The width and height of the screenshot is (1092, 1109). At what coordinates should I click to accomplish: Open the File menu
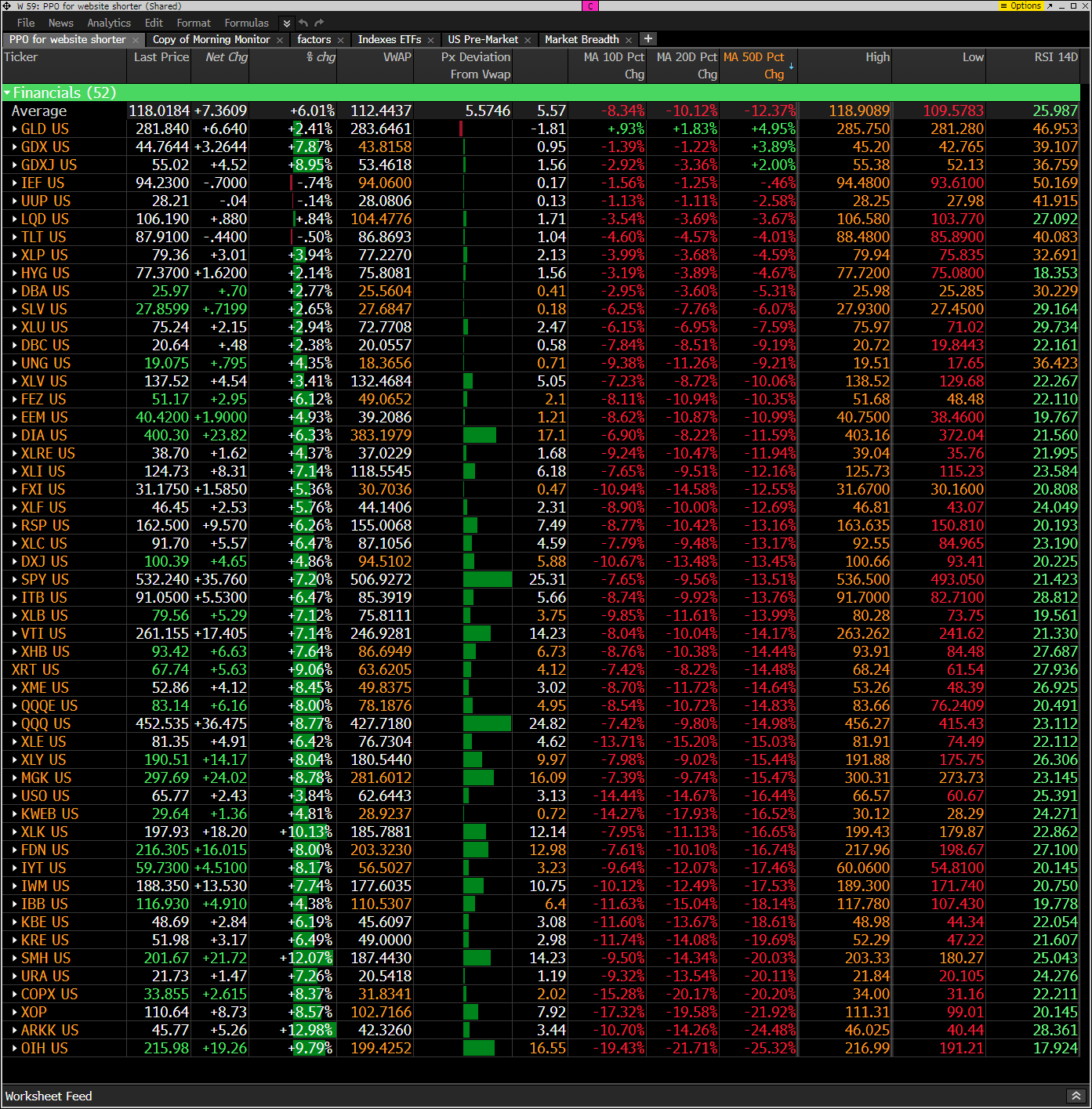(x=26, y=24)
